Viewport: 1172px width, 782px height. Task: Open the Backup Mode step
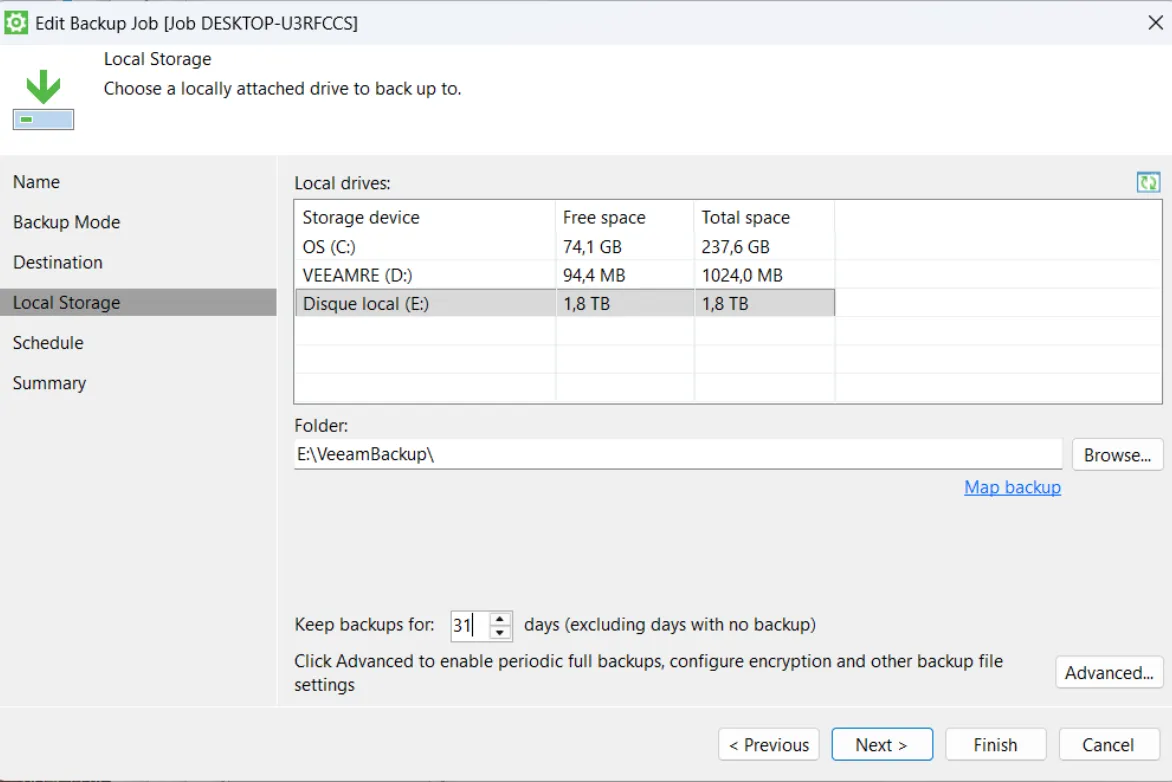[x=66, y=222]
